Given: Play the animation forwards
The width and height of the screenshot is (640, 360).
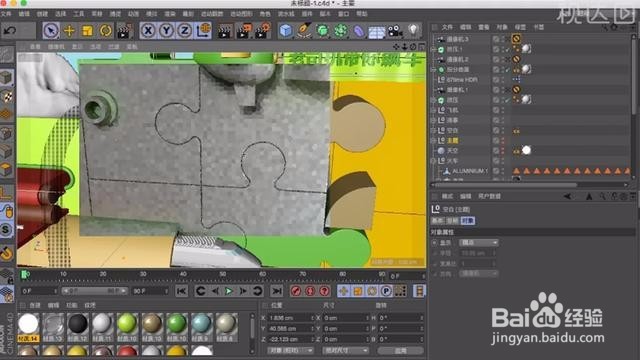Looking at the screenshot, I should click(x=229, y=291).
